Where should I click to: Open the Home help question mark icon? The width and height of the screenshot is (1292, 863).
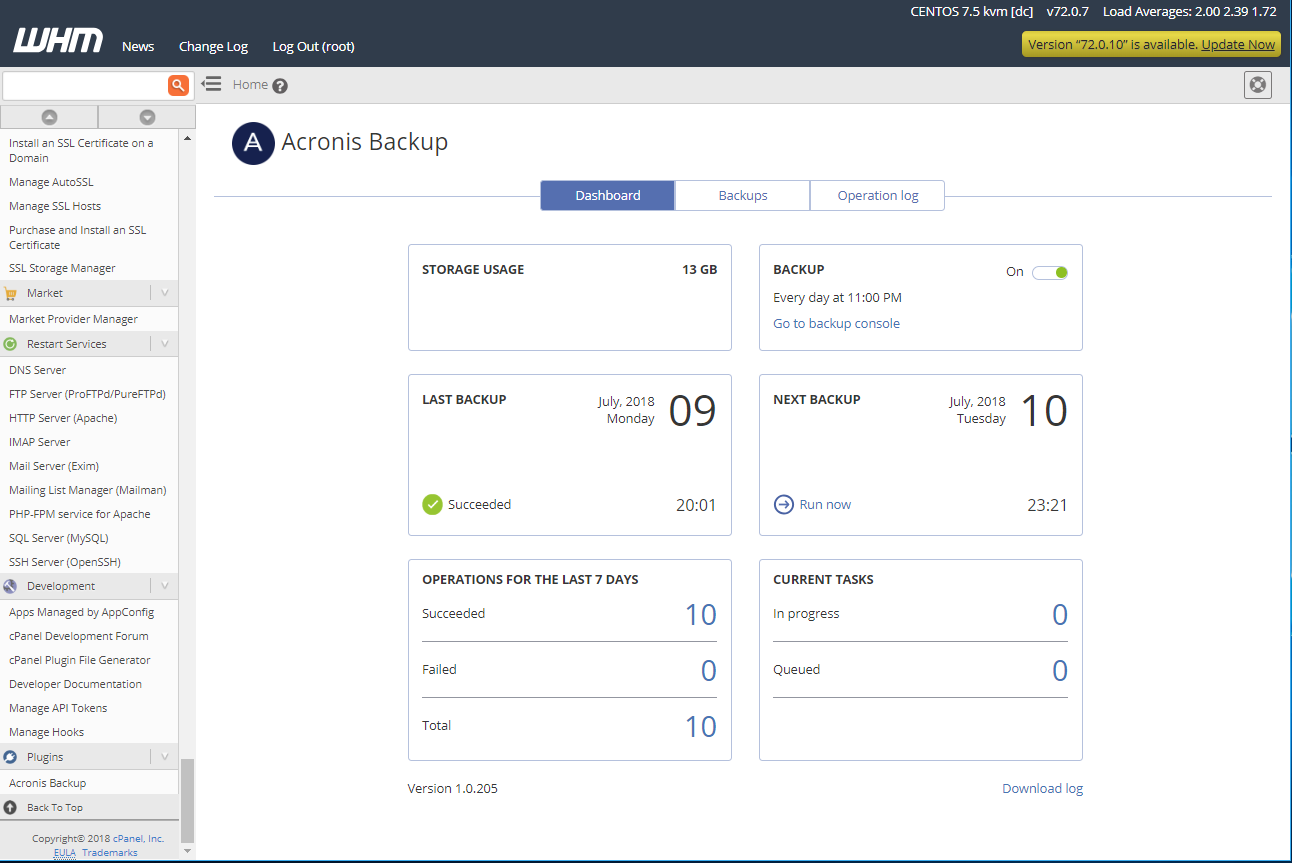[280, 86]
